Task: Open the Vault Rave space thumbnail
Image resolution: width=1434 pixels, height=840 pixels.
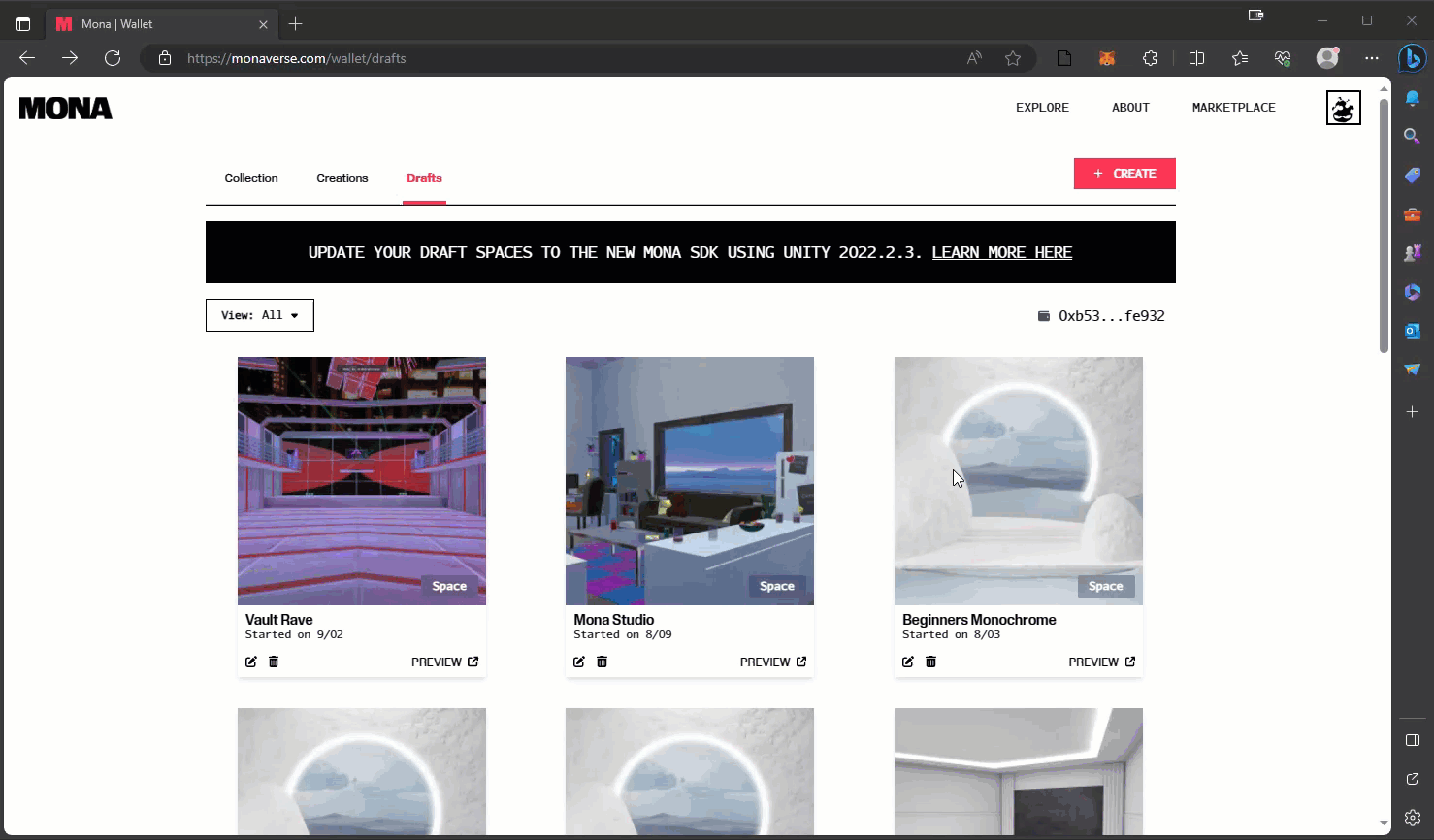Action: 362,480
